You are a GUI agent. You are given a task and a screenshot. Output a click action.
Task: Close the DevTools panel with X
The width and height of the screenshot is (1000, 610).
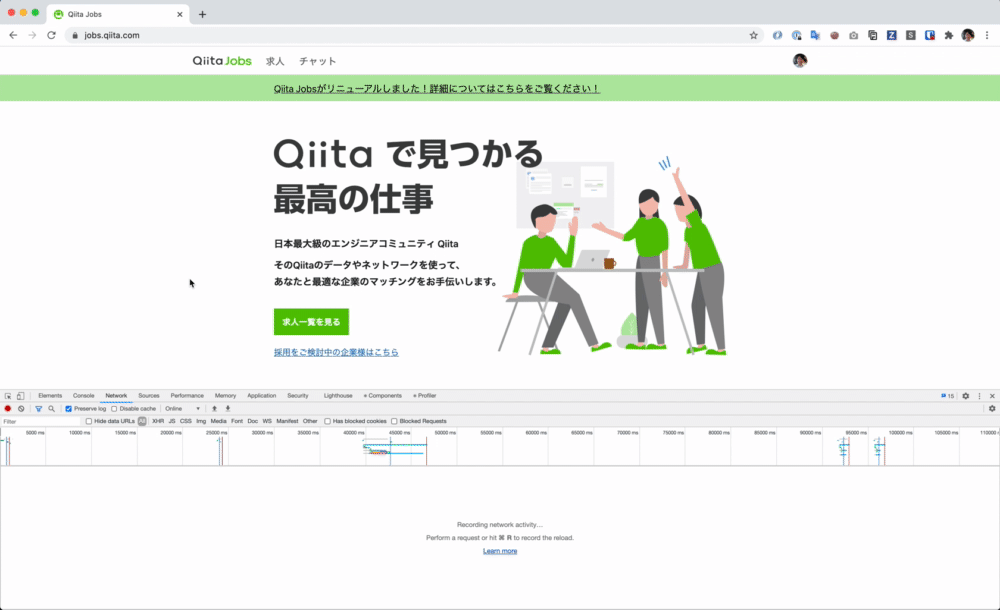(992, 396)
